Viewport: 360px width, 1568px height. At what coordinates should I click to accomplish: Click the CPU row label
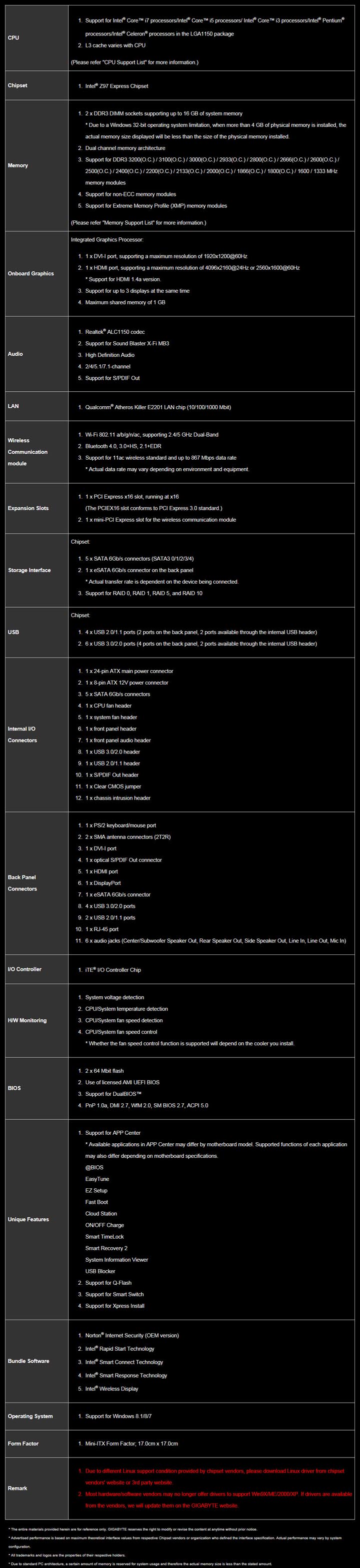13,38
